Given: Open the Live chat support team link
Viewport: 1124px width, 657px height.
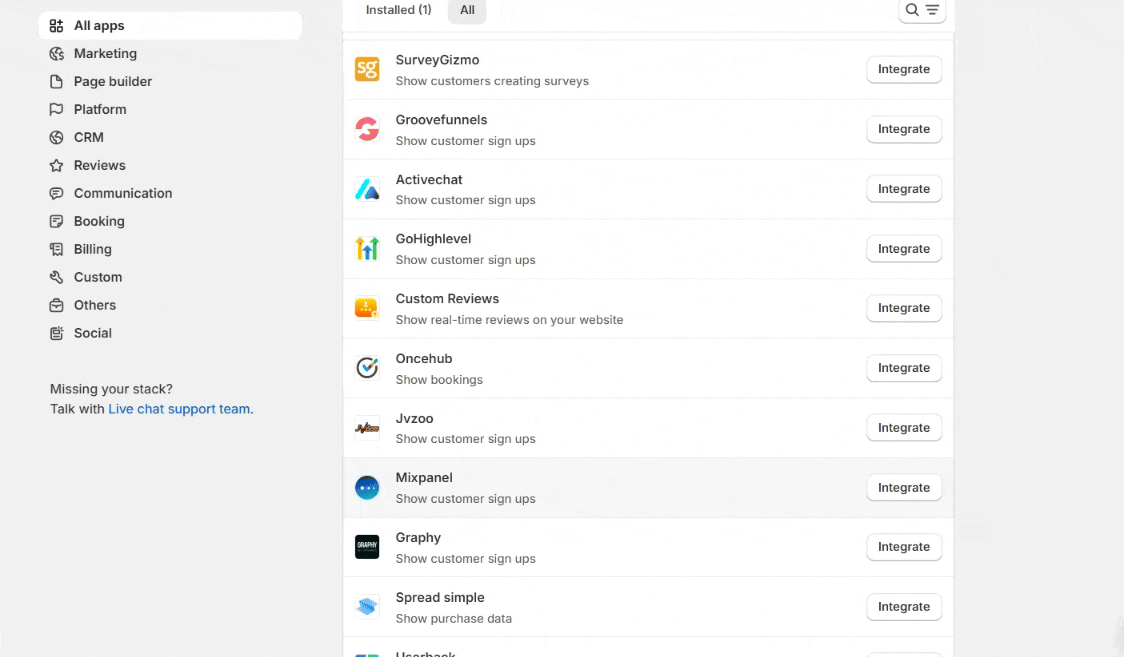Looking at the screenshot, I should (x=179, y=409).
